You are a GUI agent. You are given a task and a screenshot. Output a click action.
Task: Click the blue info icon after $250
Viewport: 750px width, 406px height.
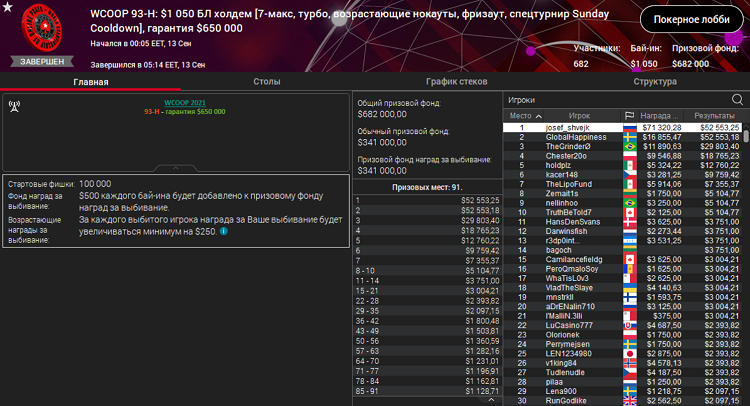click(x=223, y=231)
